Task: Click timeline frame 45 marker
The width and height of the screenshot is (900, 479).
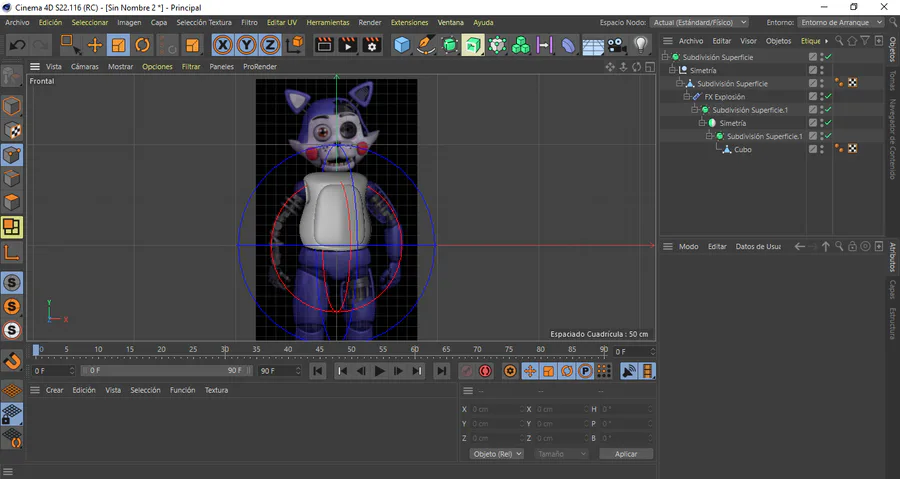Action: [319, 349]
